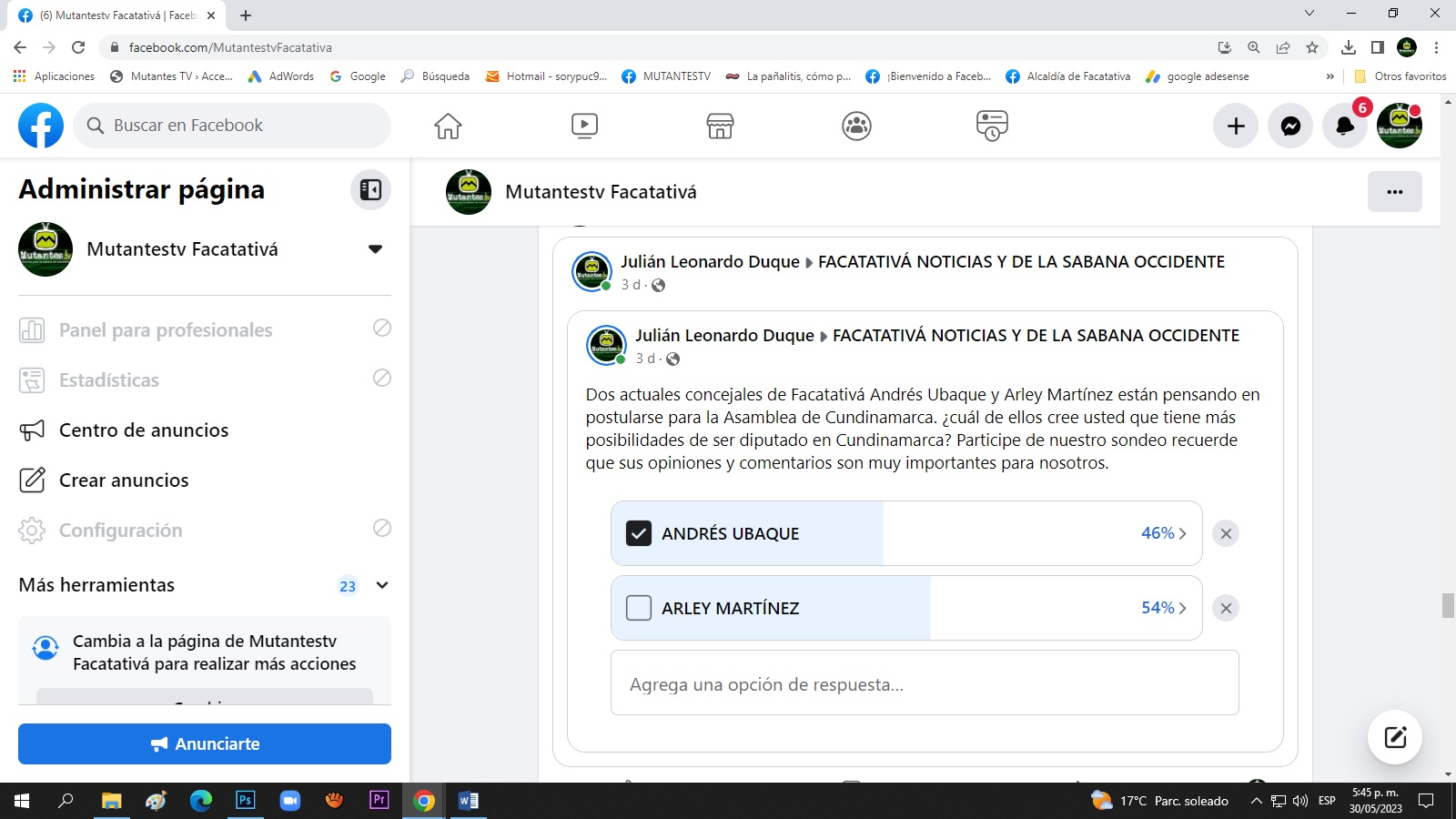This screenshot has width=1456, height=819.
Task: Open Centro de anuncios menu item
Action: click(x=144, y=430)
